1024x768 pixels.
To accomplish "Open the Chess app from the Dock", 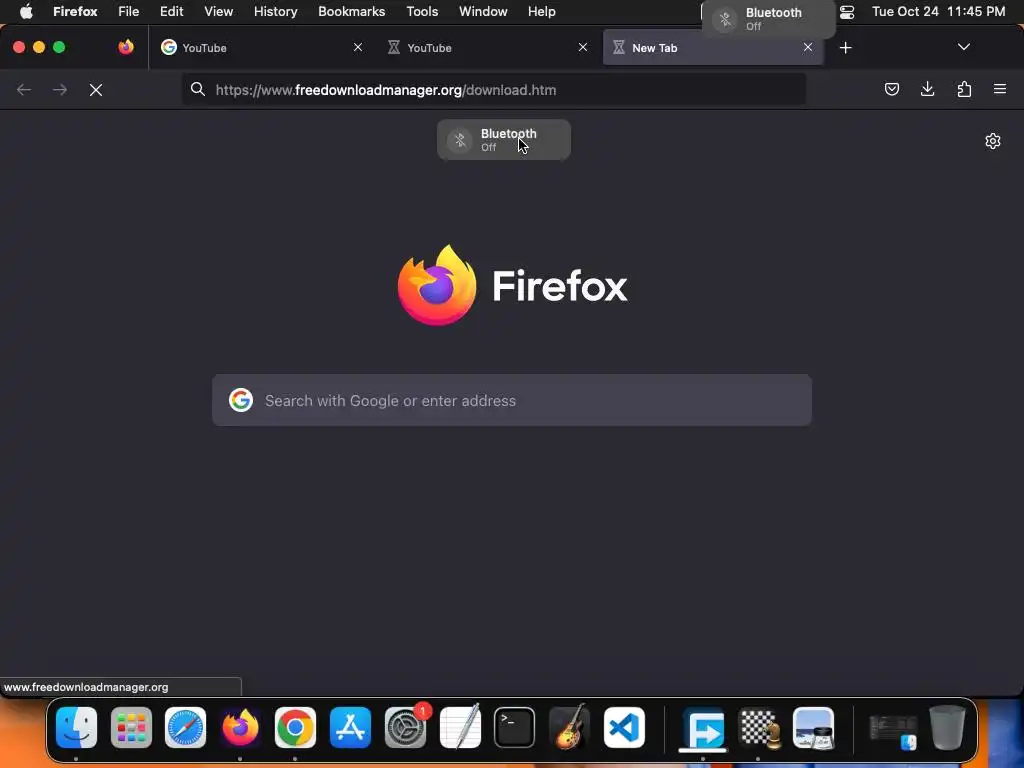I will [758, 727].
